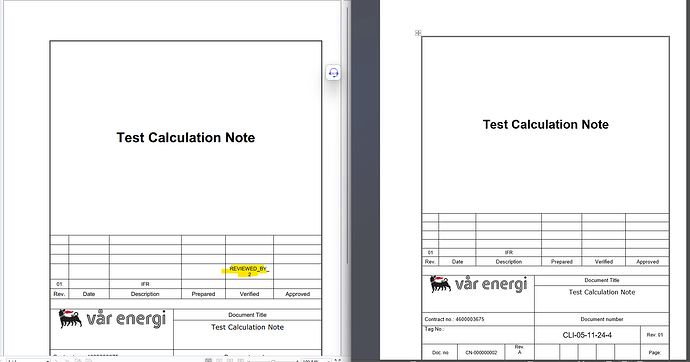This screenshot has width=690, height=362.
Task: Click the 'Rev.' column header in left document
Action: click(x=59, y=294)
